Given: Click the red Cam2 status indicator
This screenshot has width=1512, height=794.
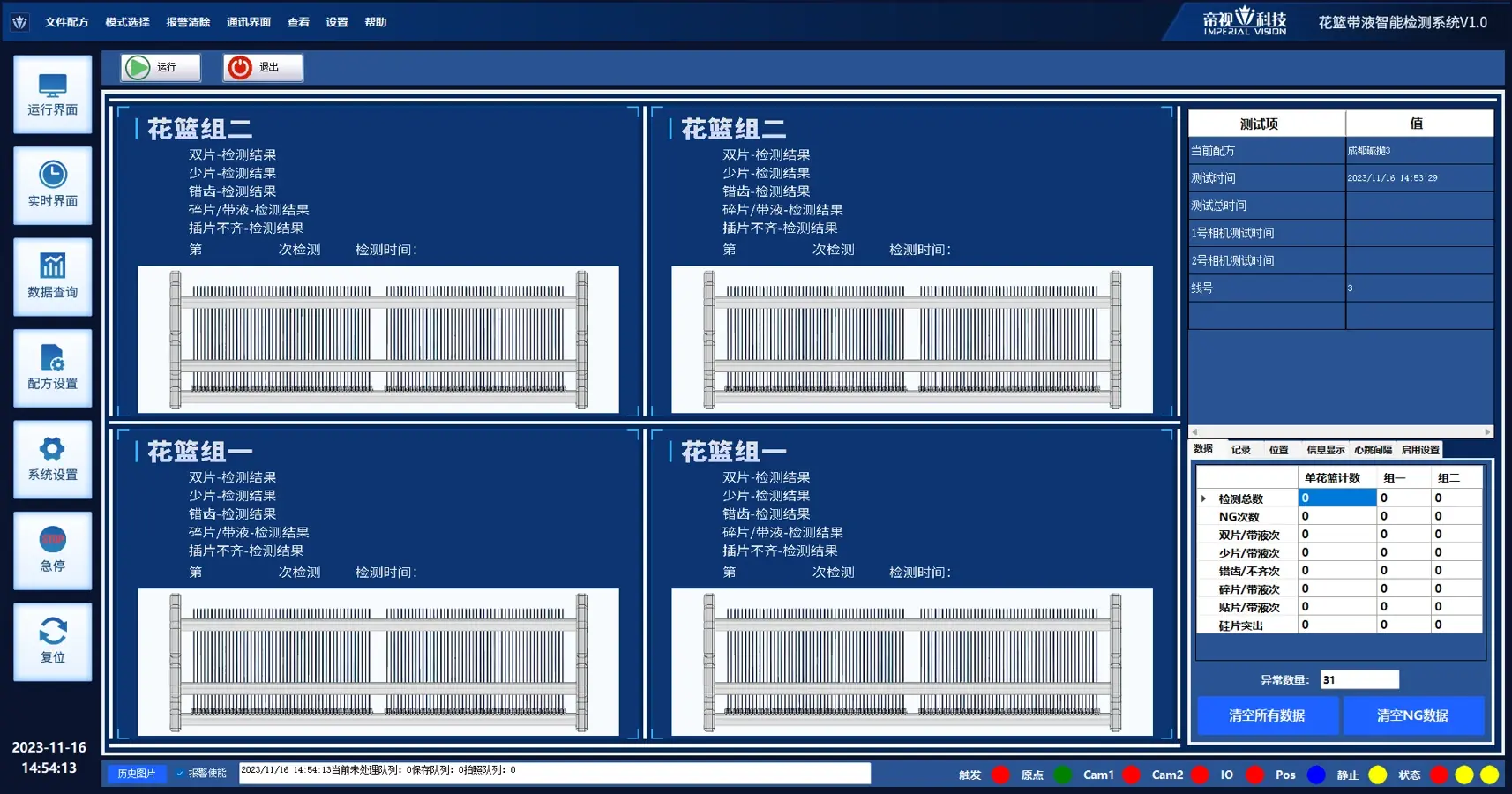Looking at the screenshot, I should pos(1200,775).
